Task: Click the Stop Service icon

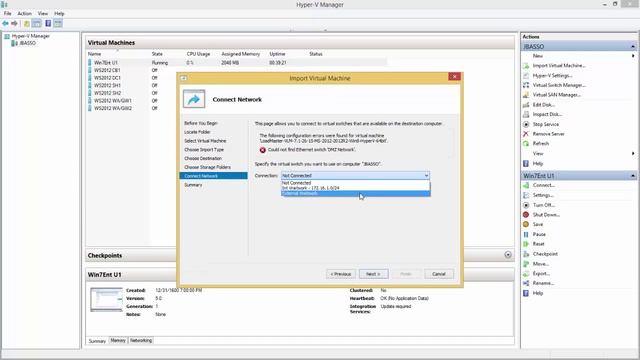Action: (x=526, y=124)
